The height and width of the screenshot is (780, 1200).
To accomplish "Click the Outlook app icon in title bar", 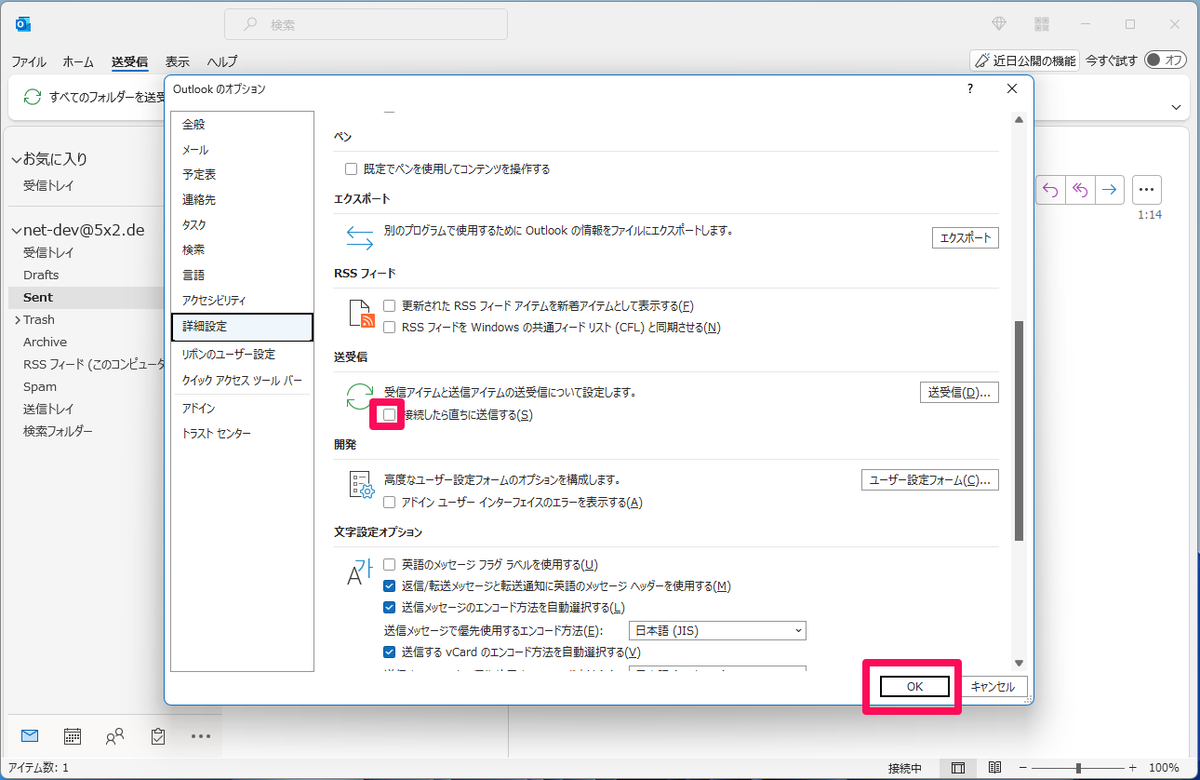I will click(23, 23).
